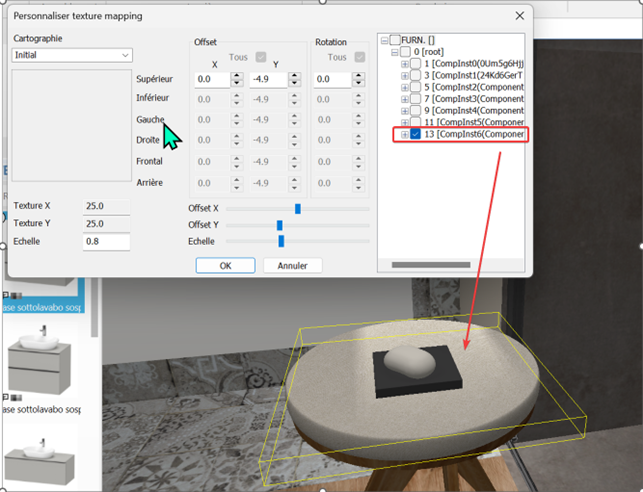The image size is (643, 492).
Task: Click the Frontal label
Action: [x=149, y=162]
